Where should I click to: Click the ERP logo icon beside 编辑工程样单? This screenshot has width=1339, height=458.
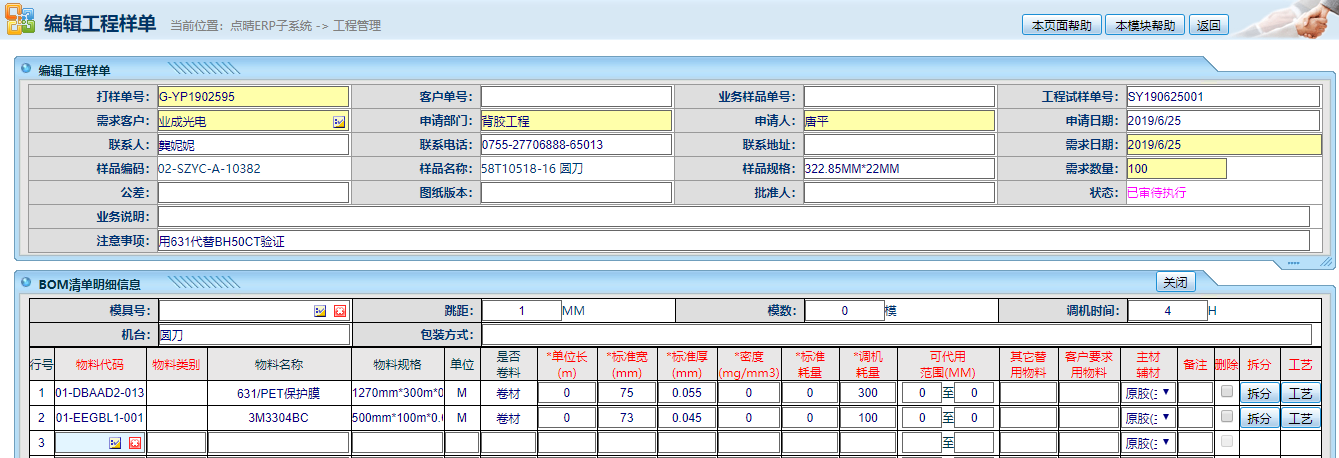[x=20, y=20]
